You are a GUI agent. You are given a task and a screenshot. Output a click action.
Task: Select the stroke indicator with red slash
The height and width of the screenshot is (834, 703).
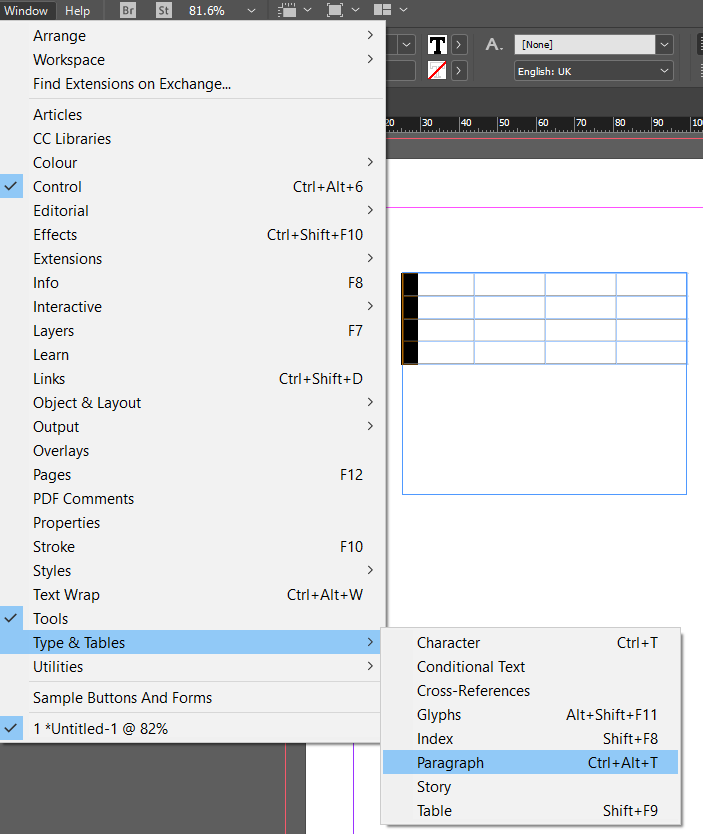pos(437,70)
